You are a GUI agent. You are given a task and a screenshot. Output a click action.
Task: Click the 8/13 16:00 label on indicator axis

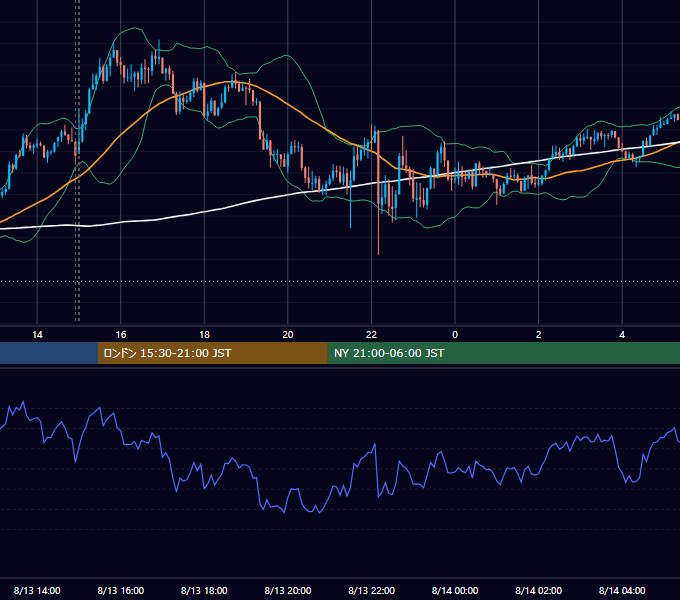pyautogui.click(x=121, y=590)
